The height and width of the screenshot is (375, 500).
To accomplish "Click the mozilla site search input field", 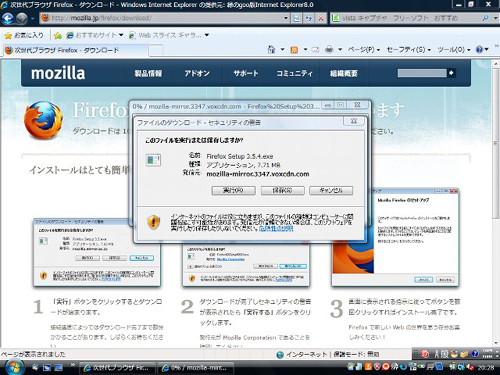I will pos(422,73).
